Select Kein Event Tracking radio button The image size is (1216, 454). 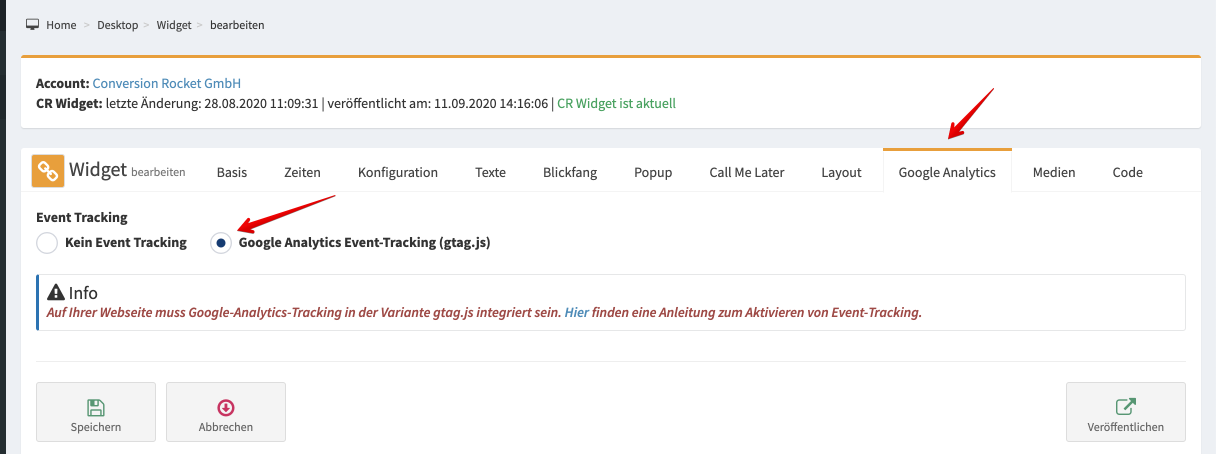tap(47, 243)
